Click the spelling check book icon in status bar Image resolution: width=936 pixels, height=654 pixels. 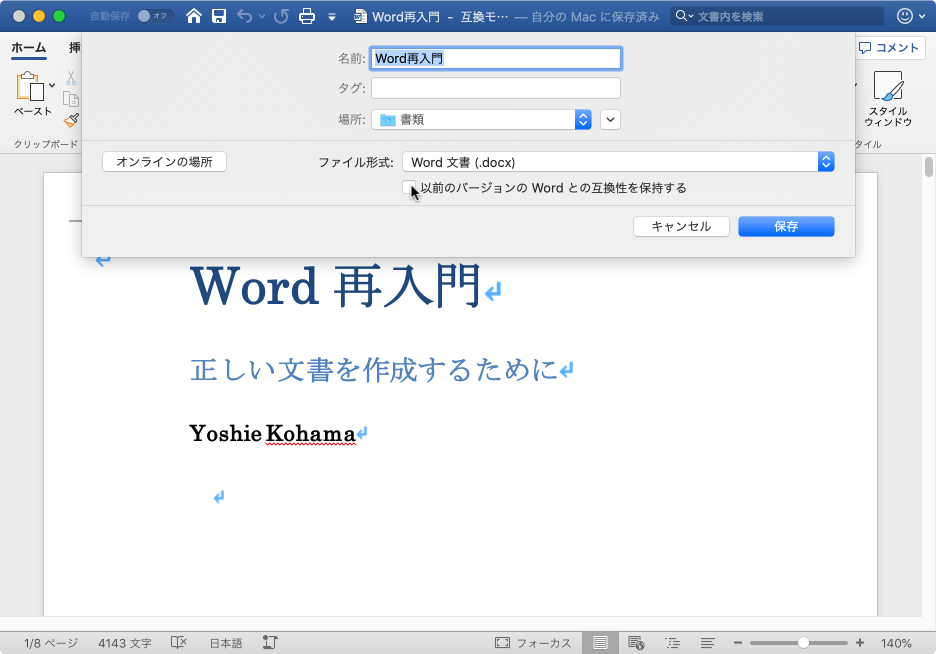(x=179, y=643)
